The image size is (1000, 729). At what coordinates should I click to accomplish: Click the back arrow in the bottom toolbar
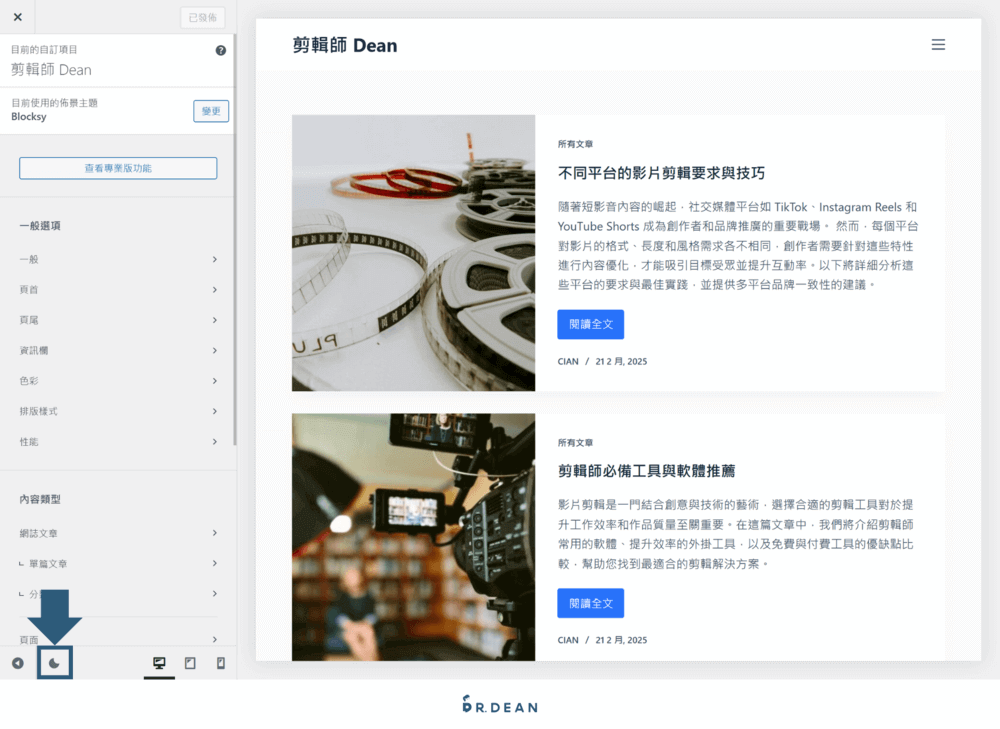(x=17, y=662)
